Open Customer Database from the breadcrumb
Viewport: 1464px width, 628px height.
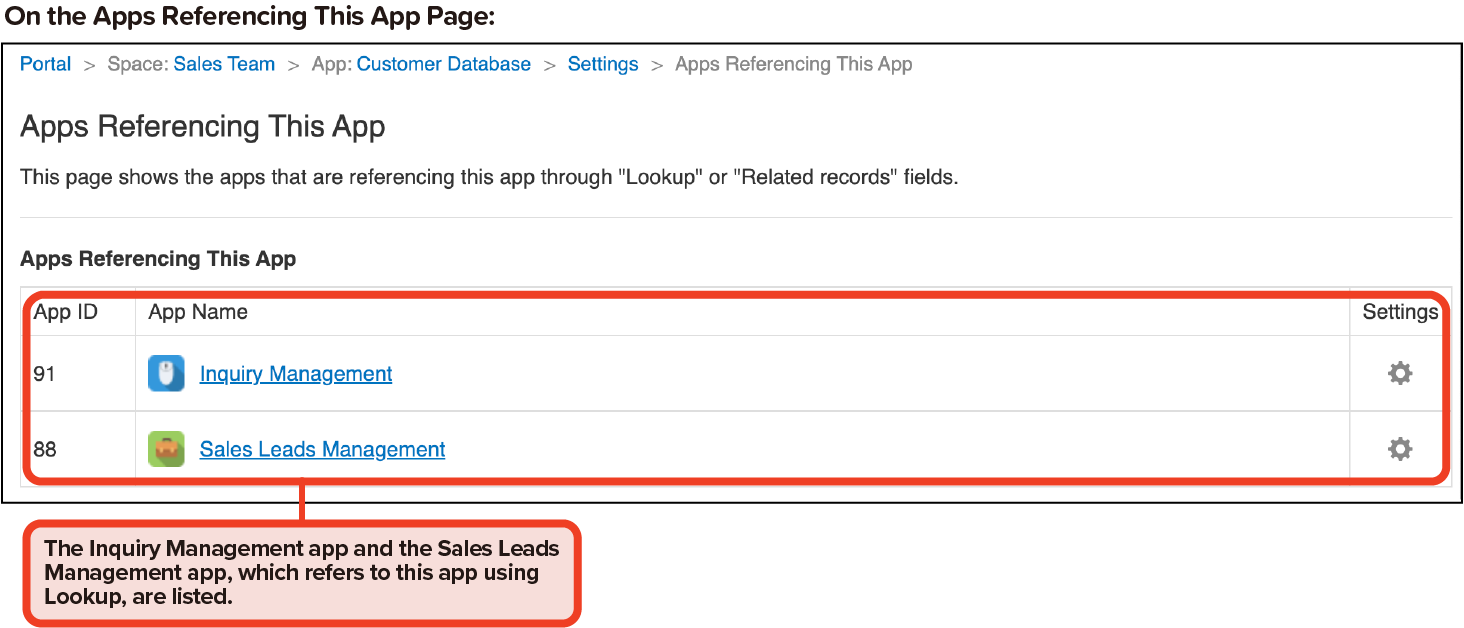pyautogui.click(x=443, y=64)
